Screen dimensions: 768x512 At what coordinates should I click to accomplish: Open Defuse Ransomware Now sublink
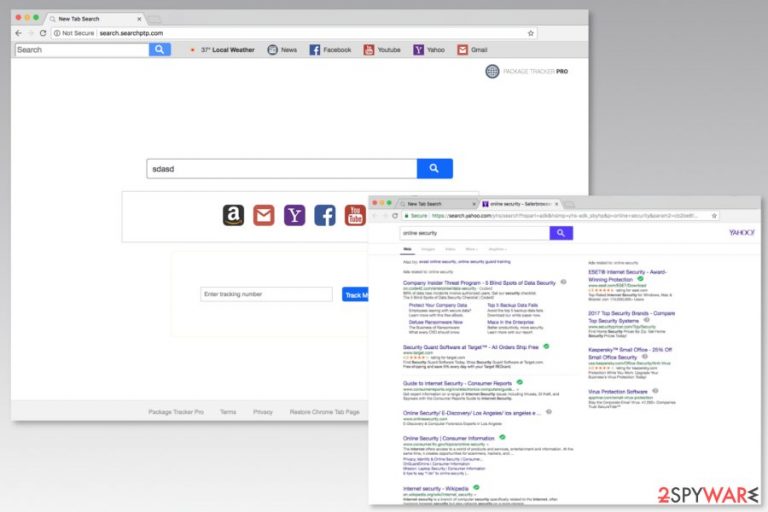435,322
